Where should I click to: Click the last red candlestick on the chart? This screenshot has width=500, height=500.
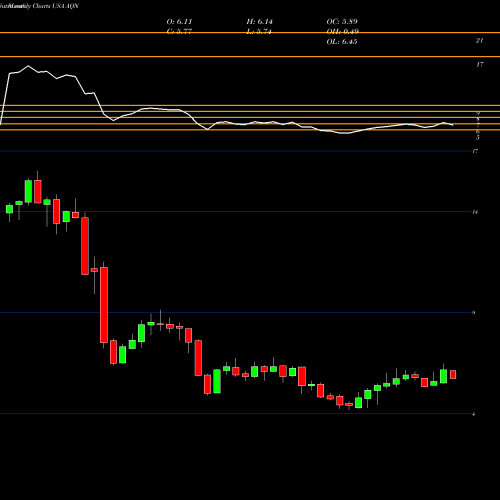[453, 374]
